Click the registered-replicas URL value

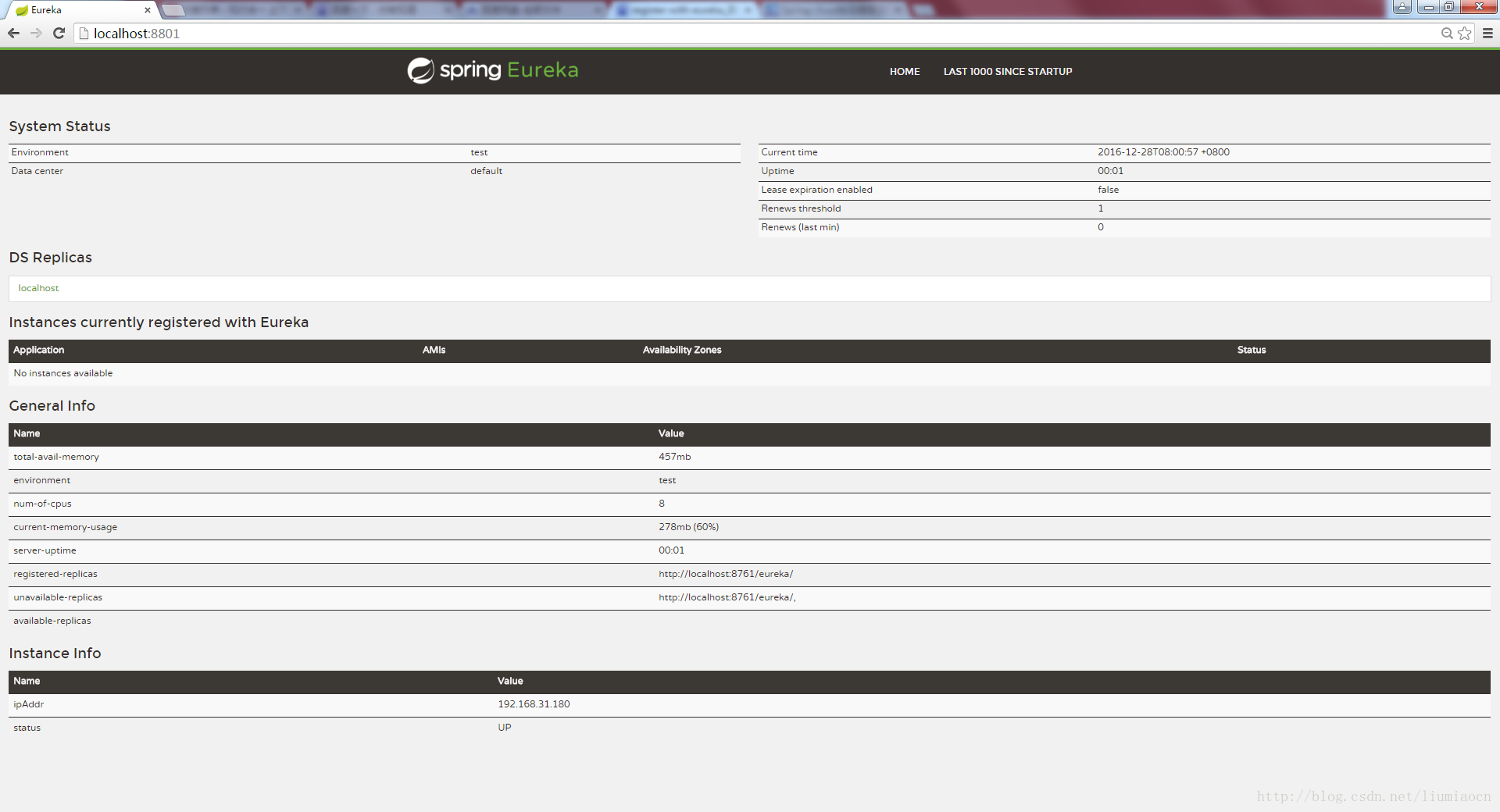pos(726,574)
